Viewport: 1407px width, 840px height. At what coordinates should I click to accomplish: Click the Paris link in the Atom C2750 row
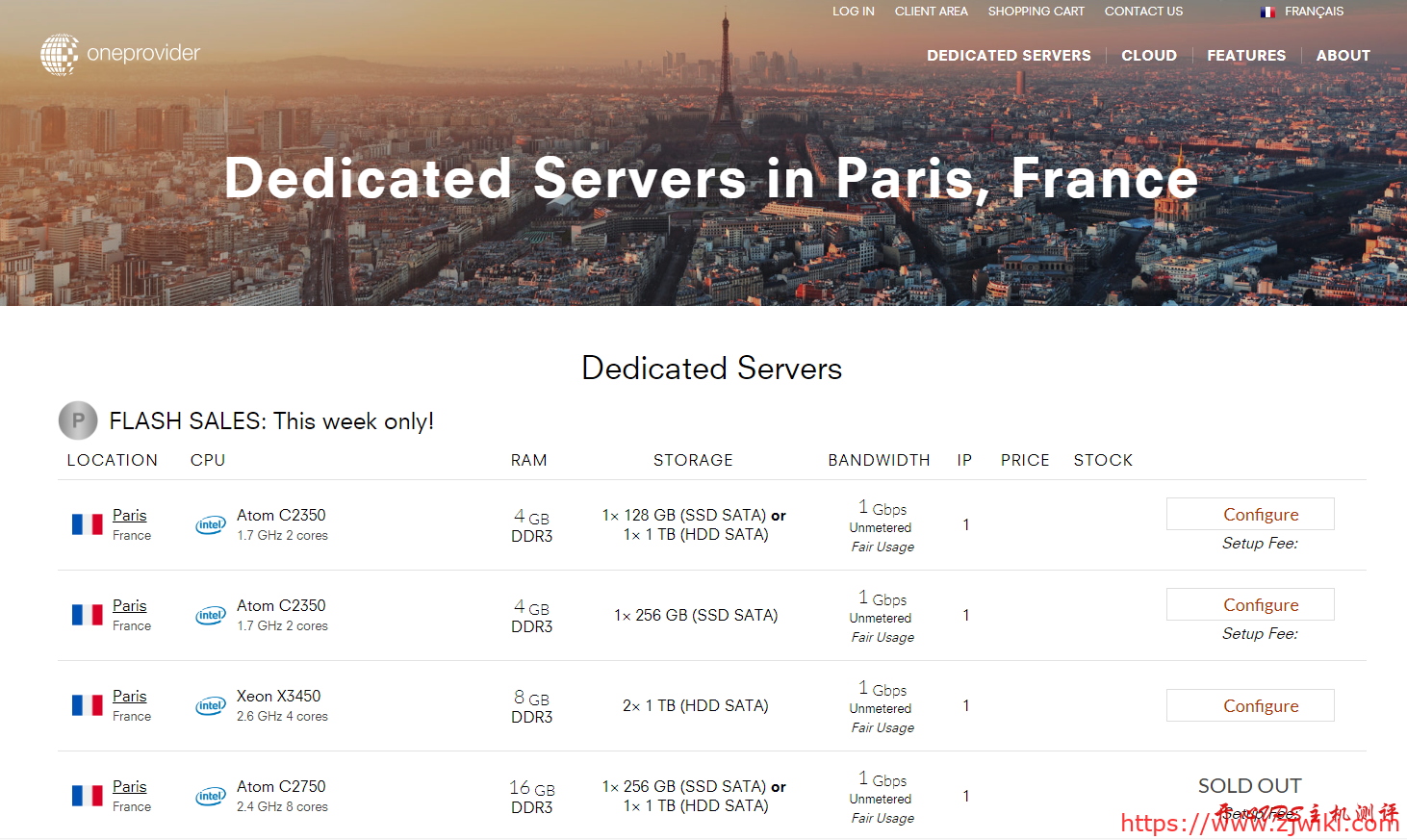[x=129, y=786]
